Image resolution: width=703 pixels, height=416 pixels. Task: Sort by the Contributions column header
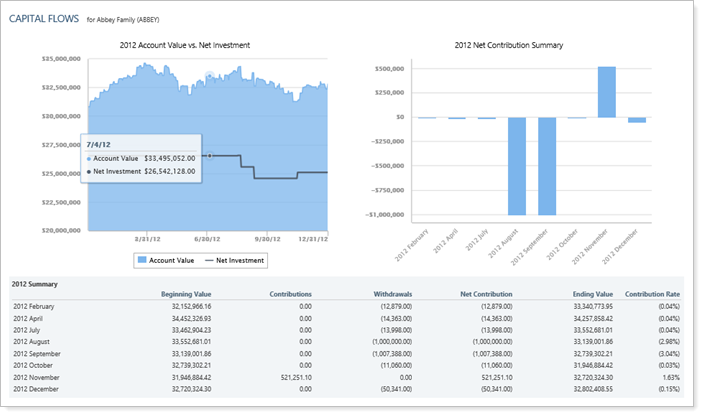290,294
